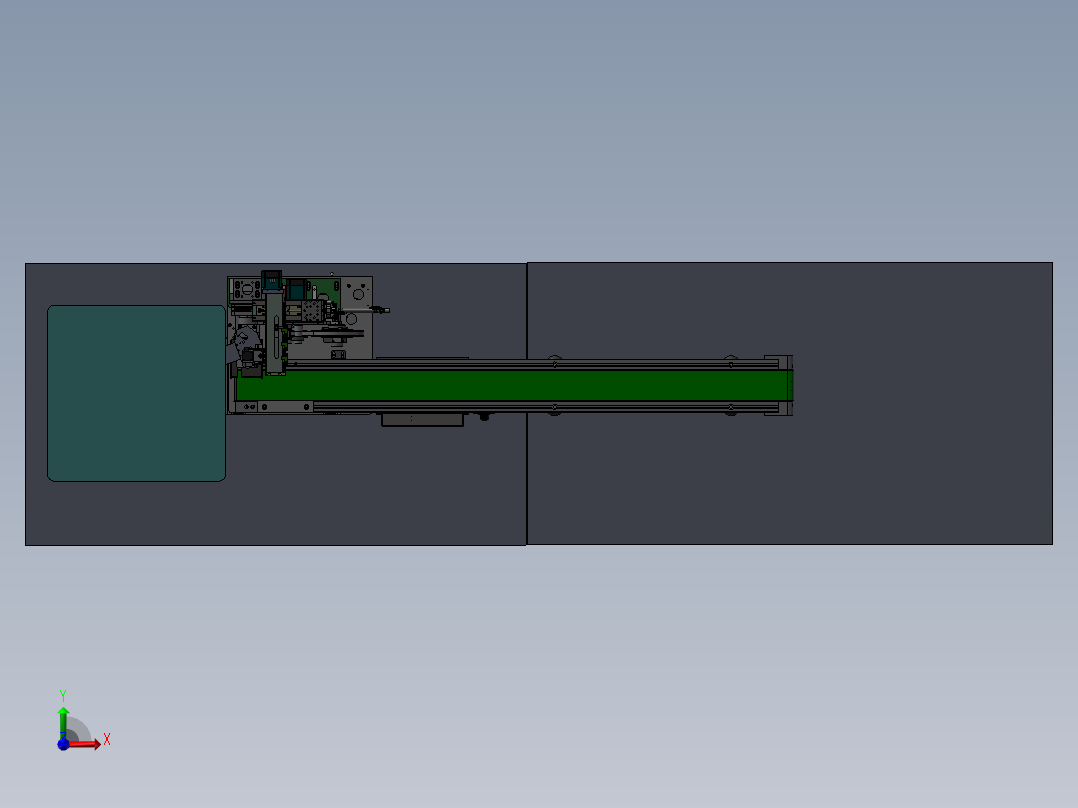Select the perforated square block in the mechanism
Image resolution: width=1078 pixels, height=808 pixels.
311,310
